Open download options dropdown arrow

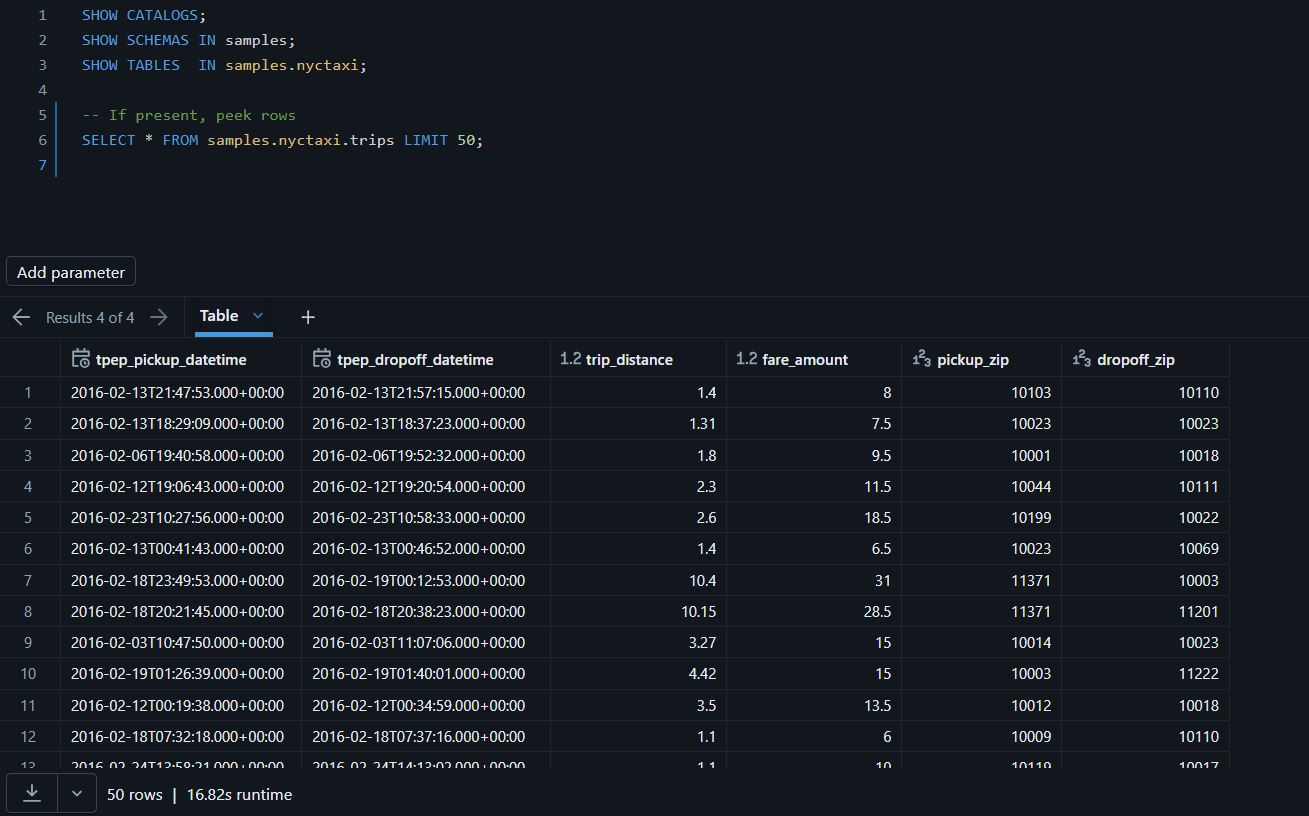[77, 793]
